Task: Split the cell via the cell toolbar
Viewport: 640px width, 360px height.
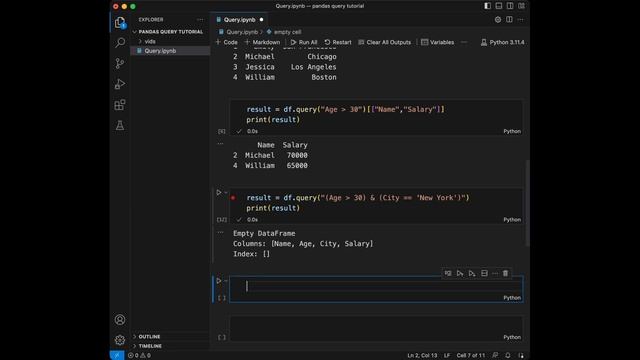Action: [x=484, y=273]
